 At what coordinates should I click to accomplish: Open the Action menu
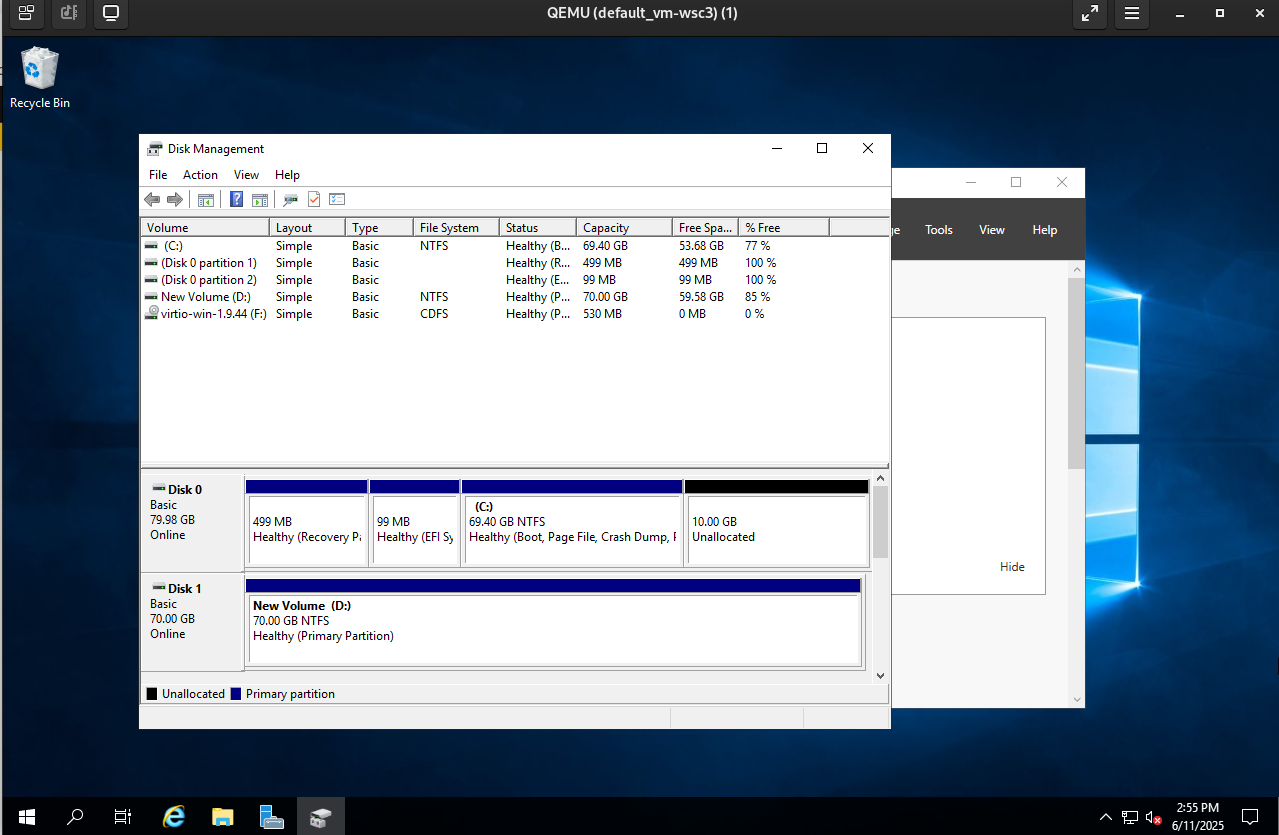click(200, 175)
